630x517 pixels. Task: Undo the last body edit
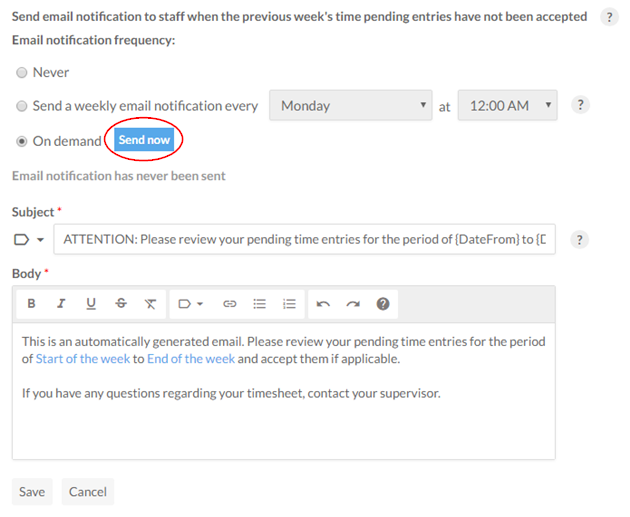coord(323,303)
